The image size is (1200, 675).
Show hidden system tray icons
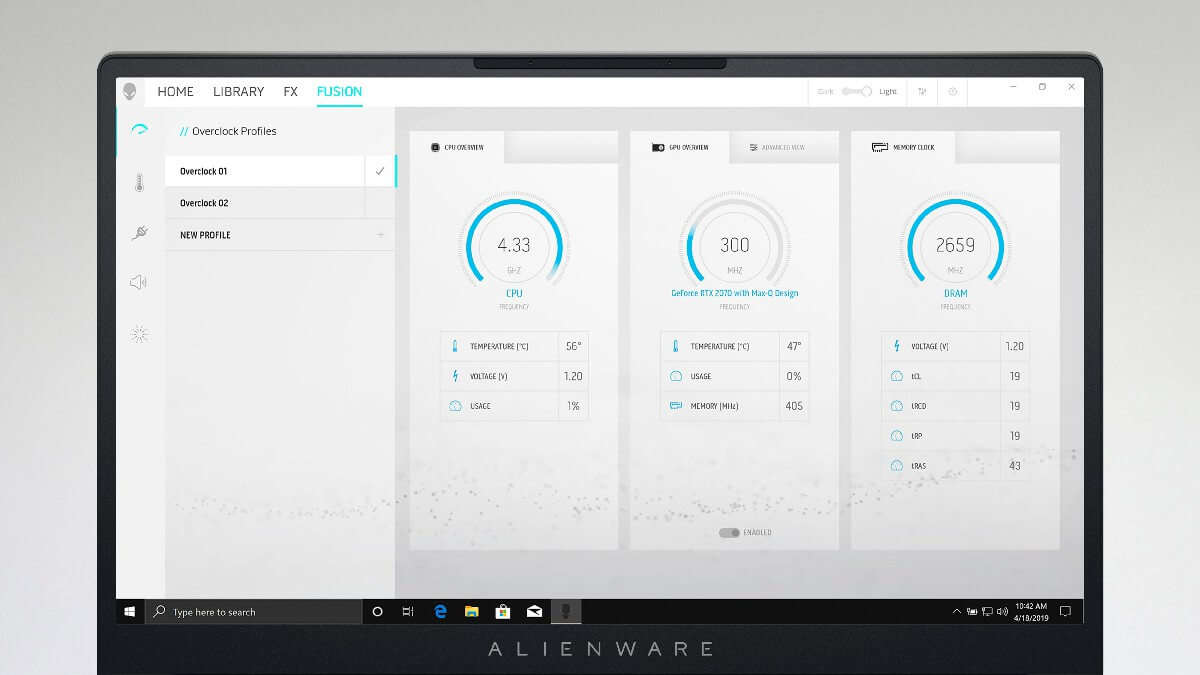point(957,611)
